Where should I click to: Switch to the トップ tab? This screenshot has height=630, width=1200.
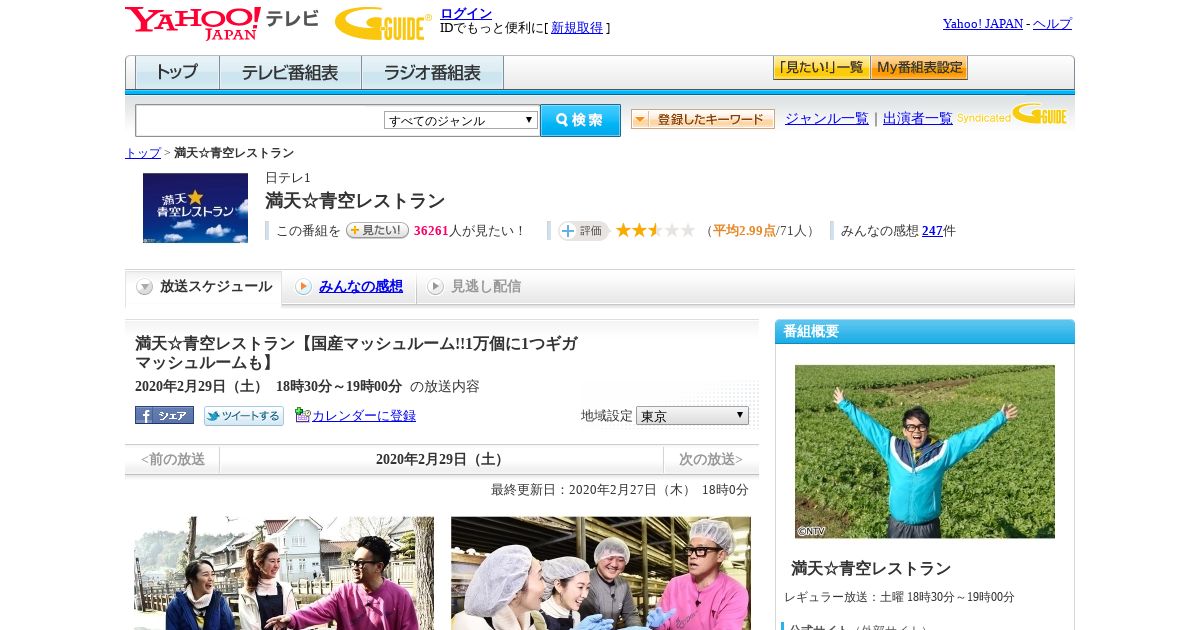(177, 73)
